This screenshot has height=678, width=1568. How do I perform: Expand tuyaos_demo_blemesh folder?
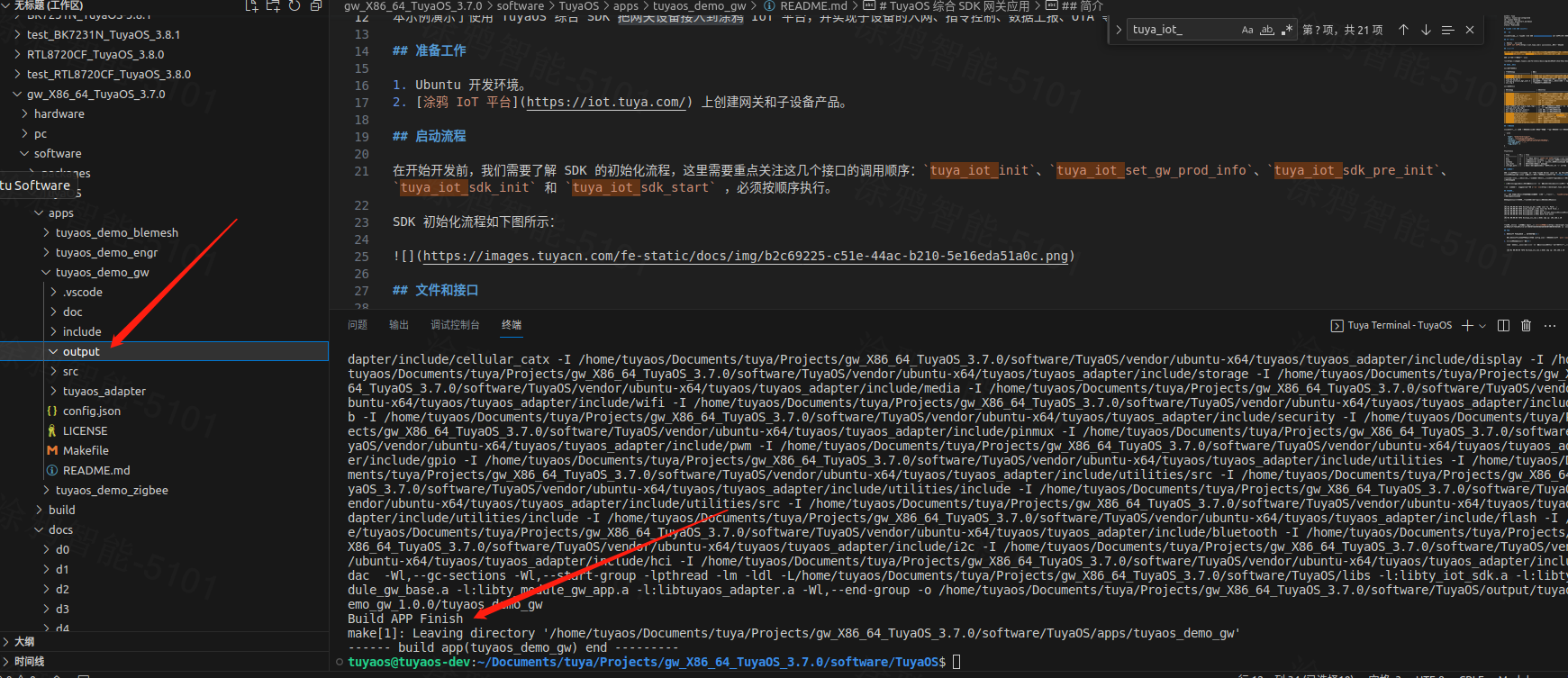click(164, 233)
